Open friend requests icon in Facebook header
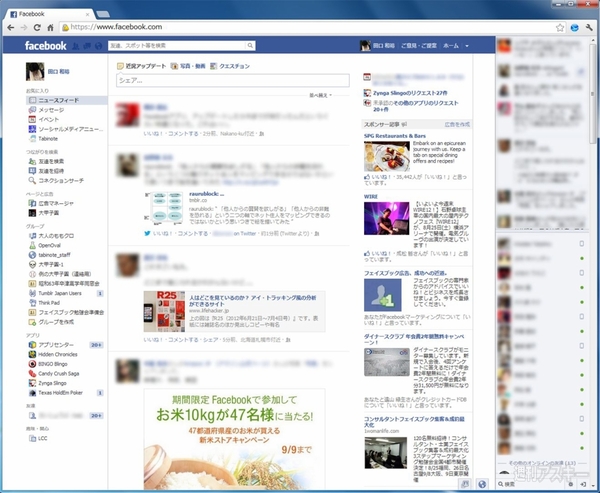Screen dimensions: 600x493 (76, 46)
